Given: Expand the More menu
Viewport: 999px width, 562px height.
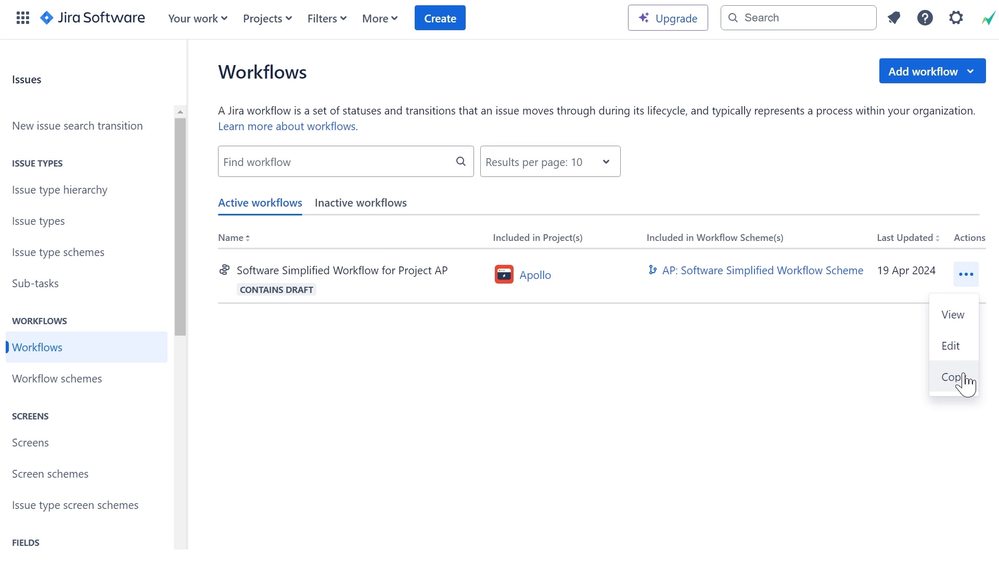Looking at the screenshot, I should 380,18.
